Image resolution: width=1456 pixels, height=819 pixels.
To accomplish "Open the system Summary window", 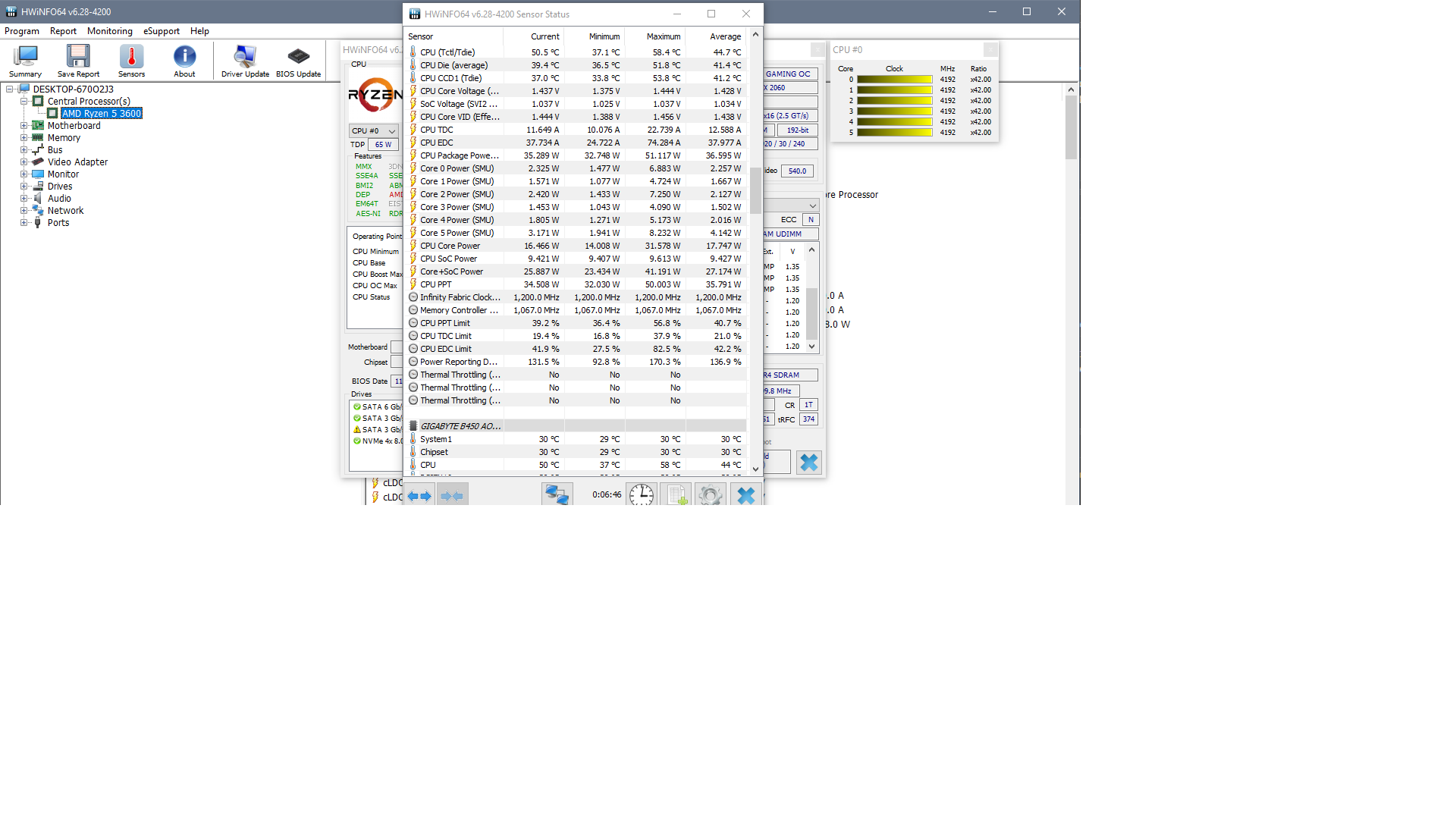I will tap(25, 60).
